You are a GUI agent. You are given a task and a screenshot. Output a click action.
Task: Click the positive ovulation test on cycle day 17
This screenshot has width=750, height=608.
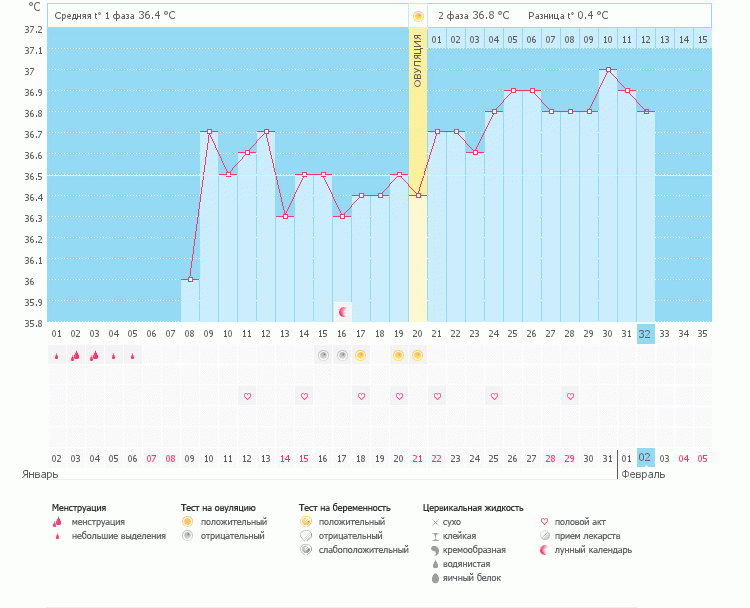click(x=361, y=355)
